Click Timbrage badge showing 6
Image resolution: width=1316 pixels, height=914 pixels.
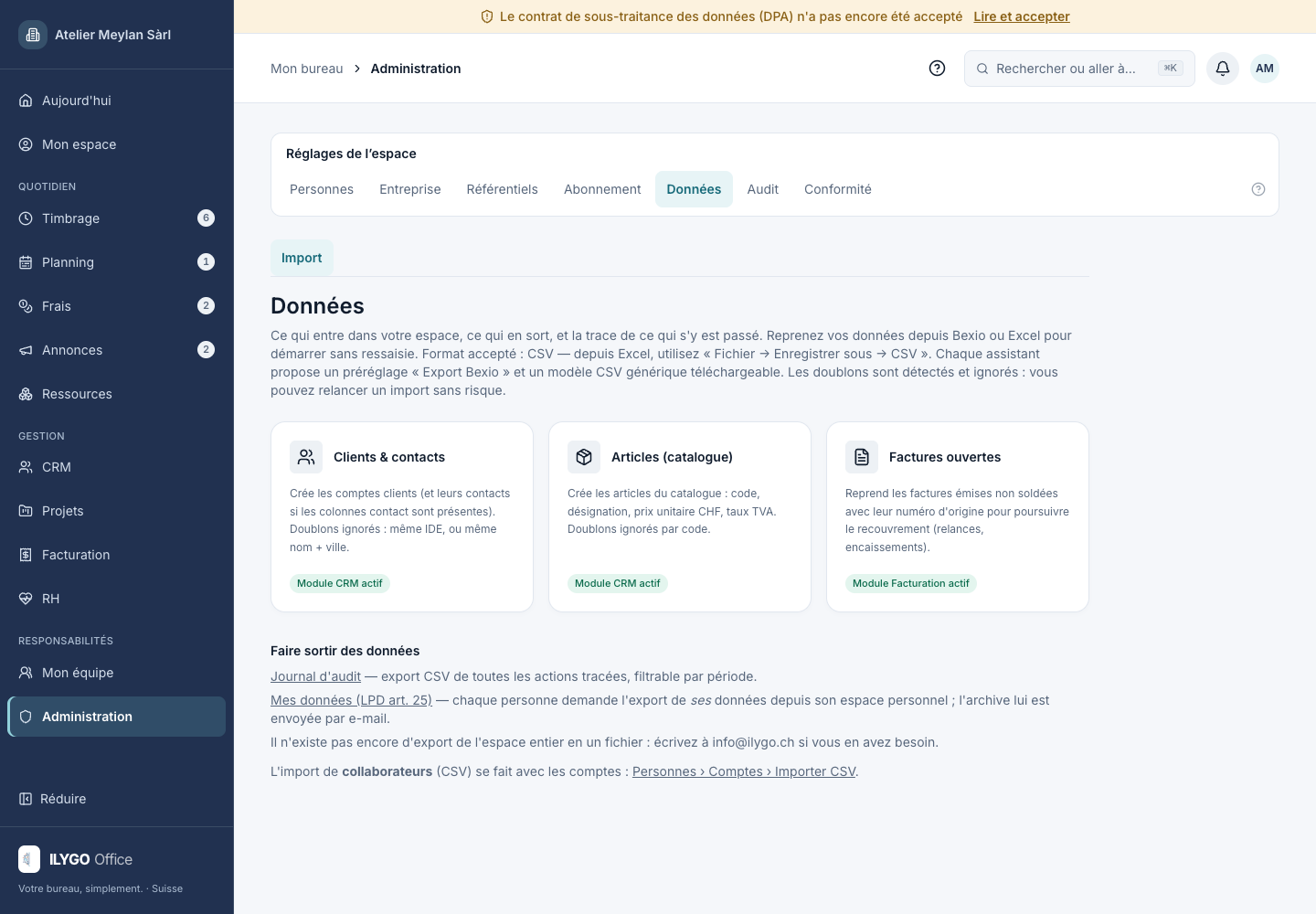[207, 218]
